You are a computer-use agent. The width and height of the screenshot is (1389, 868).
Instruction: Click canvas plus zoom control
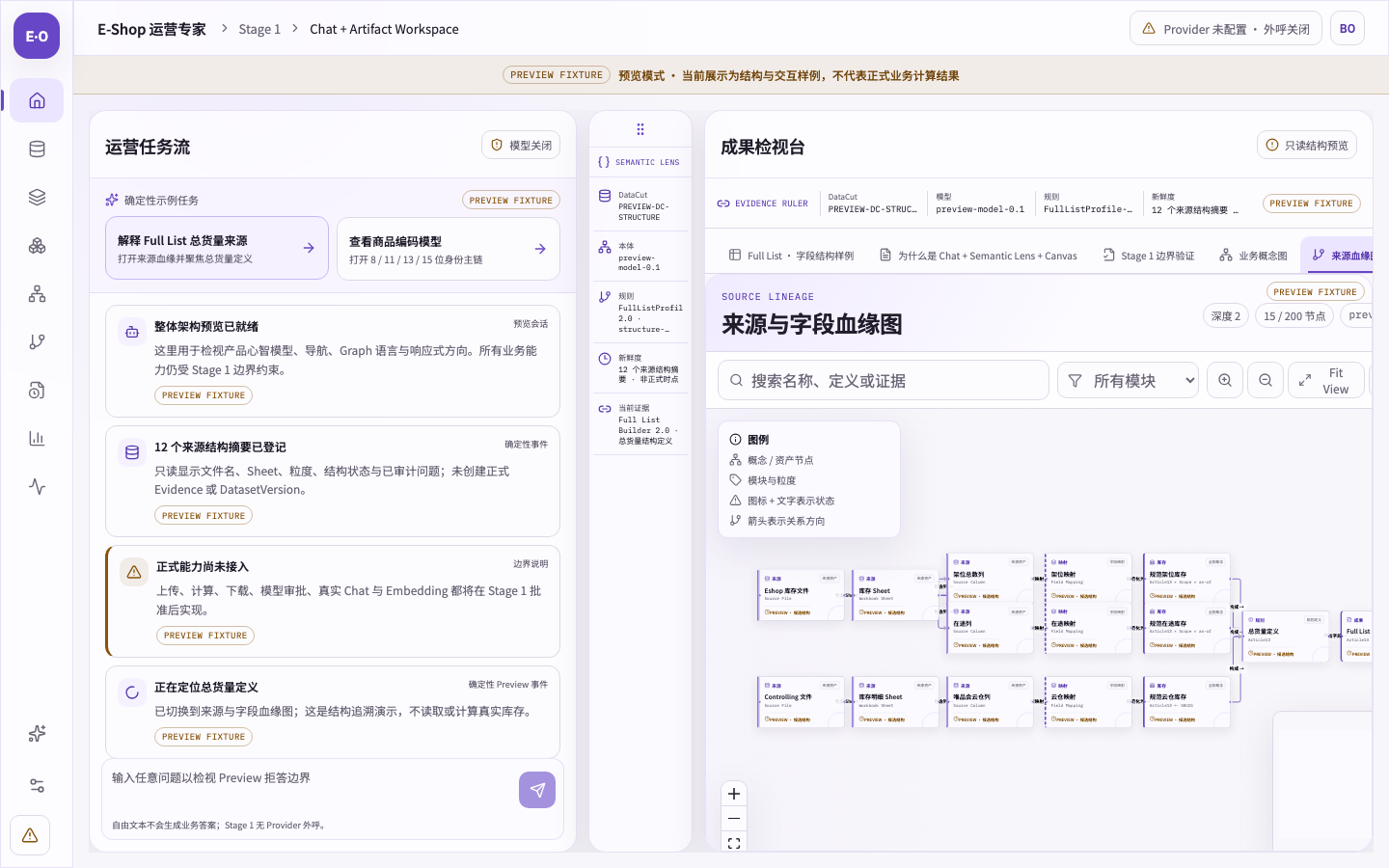[734, 794]
